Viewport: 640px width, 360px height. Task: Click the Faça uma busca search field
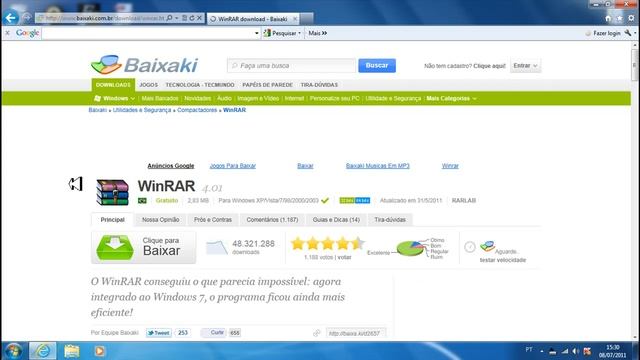click(x=291, y=65)
